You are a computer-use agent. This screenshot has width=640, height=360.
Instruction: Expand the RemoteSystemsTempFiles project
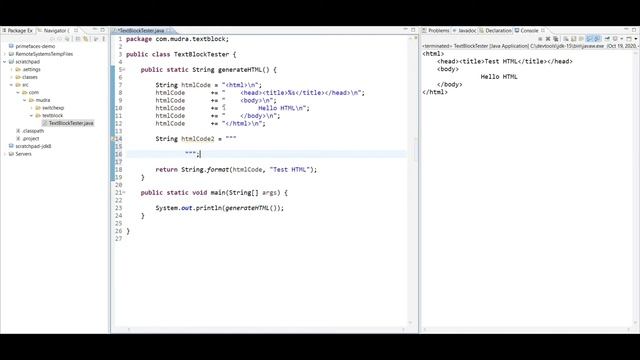coord(5,54)
